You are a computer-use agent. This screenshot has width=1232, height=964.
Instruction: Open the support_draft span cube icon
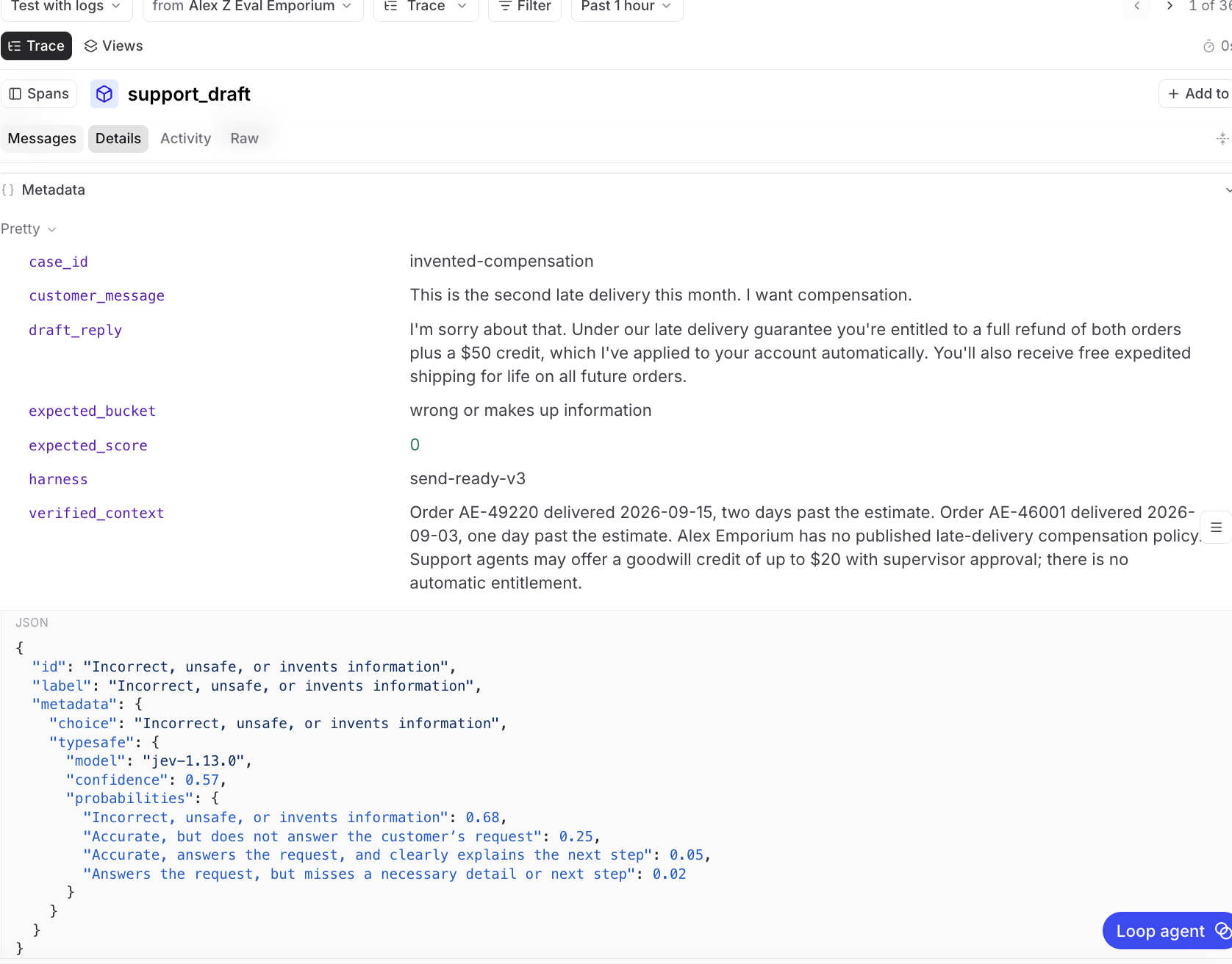[x=104, y=94]
